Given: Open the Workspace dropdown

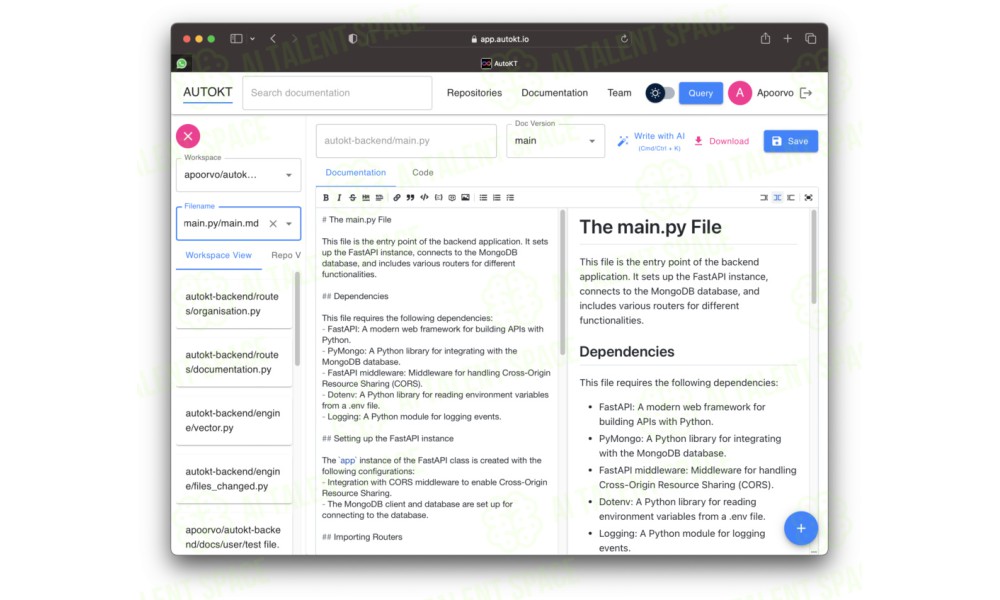Looking at the screenshot, I should (239, 175).
